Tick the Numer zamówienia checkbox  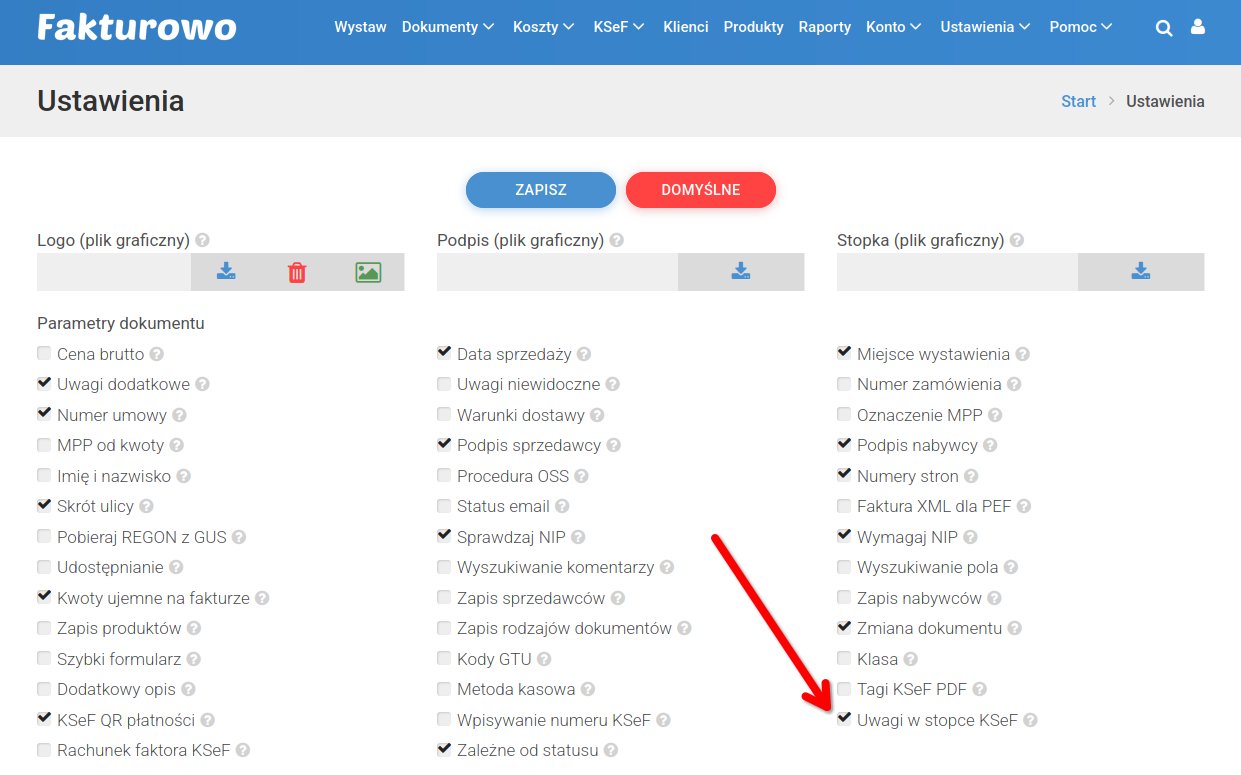844,383
